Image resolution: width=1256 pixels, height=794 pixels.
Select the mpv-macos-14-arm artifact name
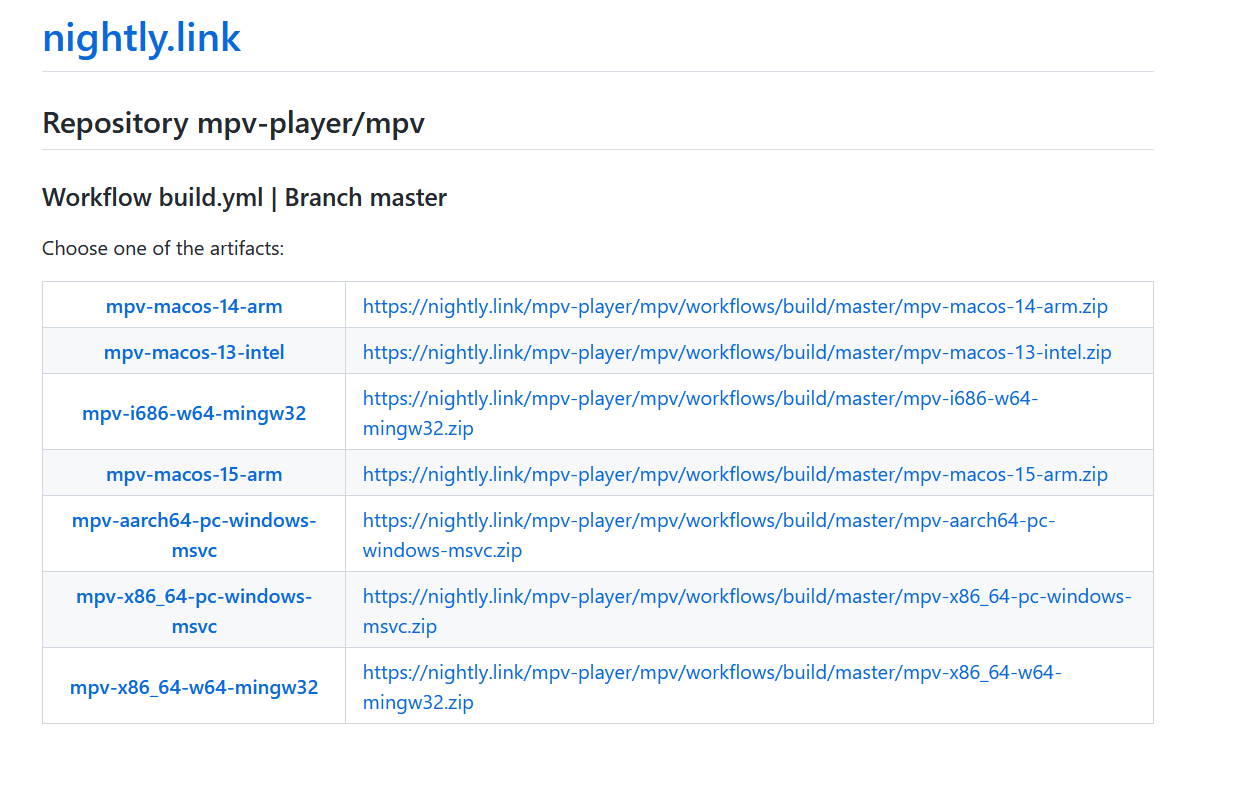coord(194,306)
